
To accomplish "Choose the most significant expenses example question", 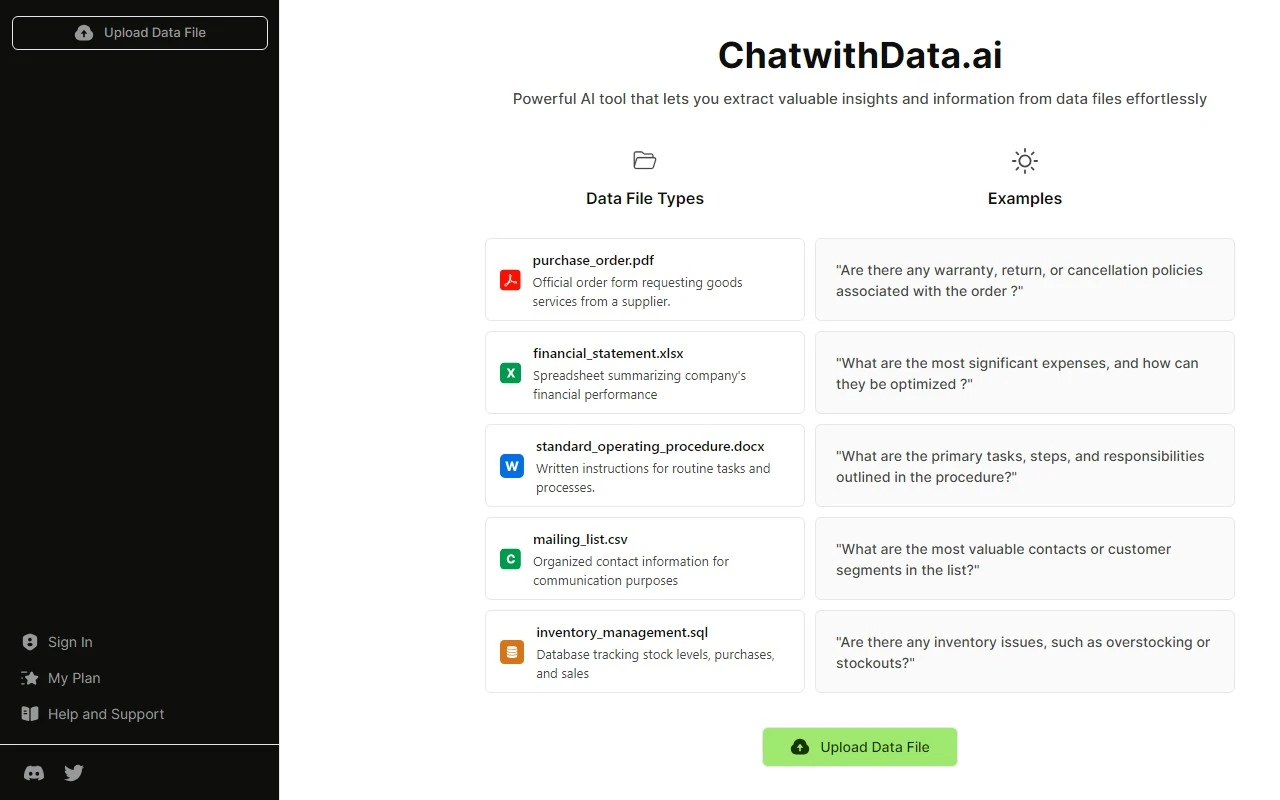I will click(1025, 373).
